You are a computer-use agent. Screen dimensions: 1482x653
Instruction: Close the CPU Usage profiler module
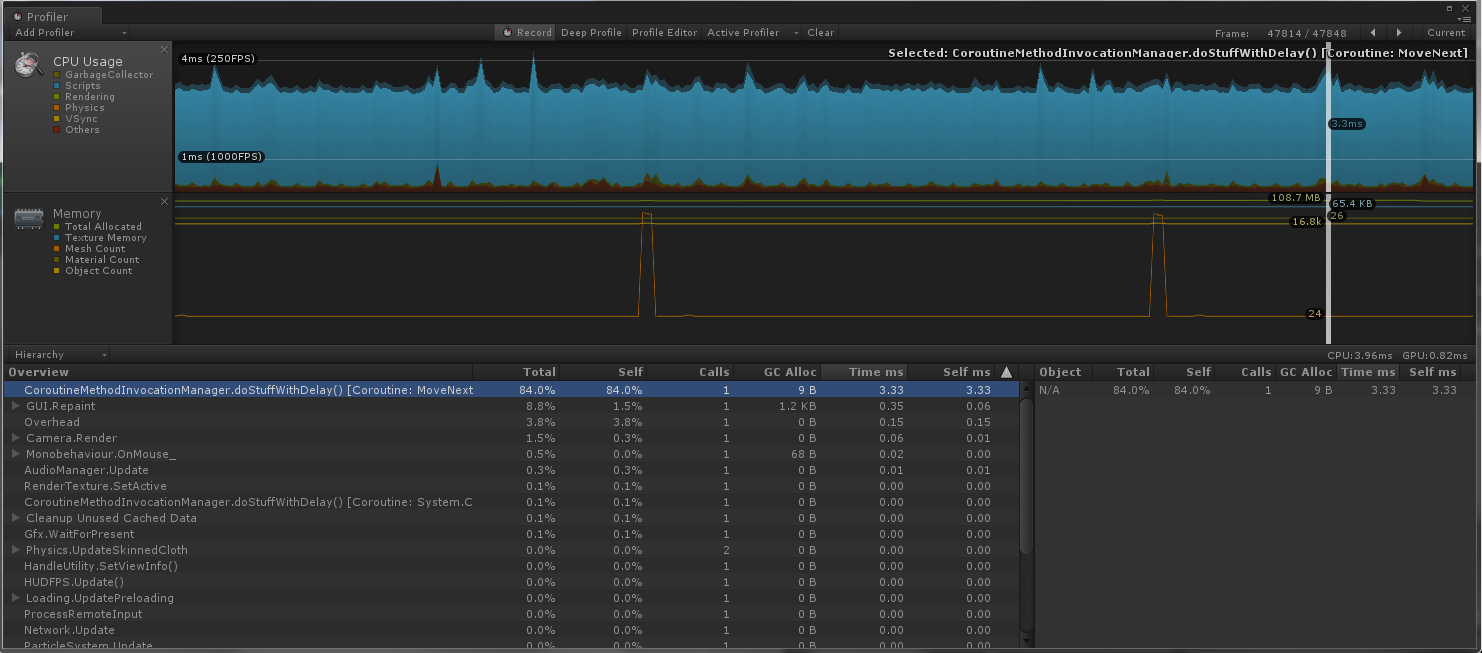pyautogui.click(x=164, y=48)
